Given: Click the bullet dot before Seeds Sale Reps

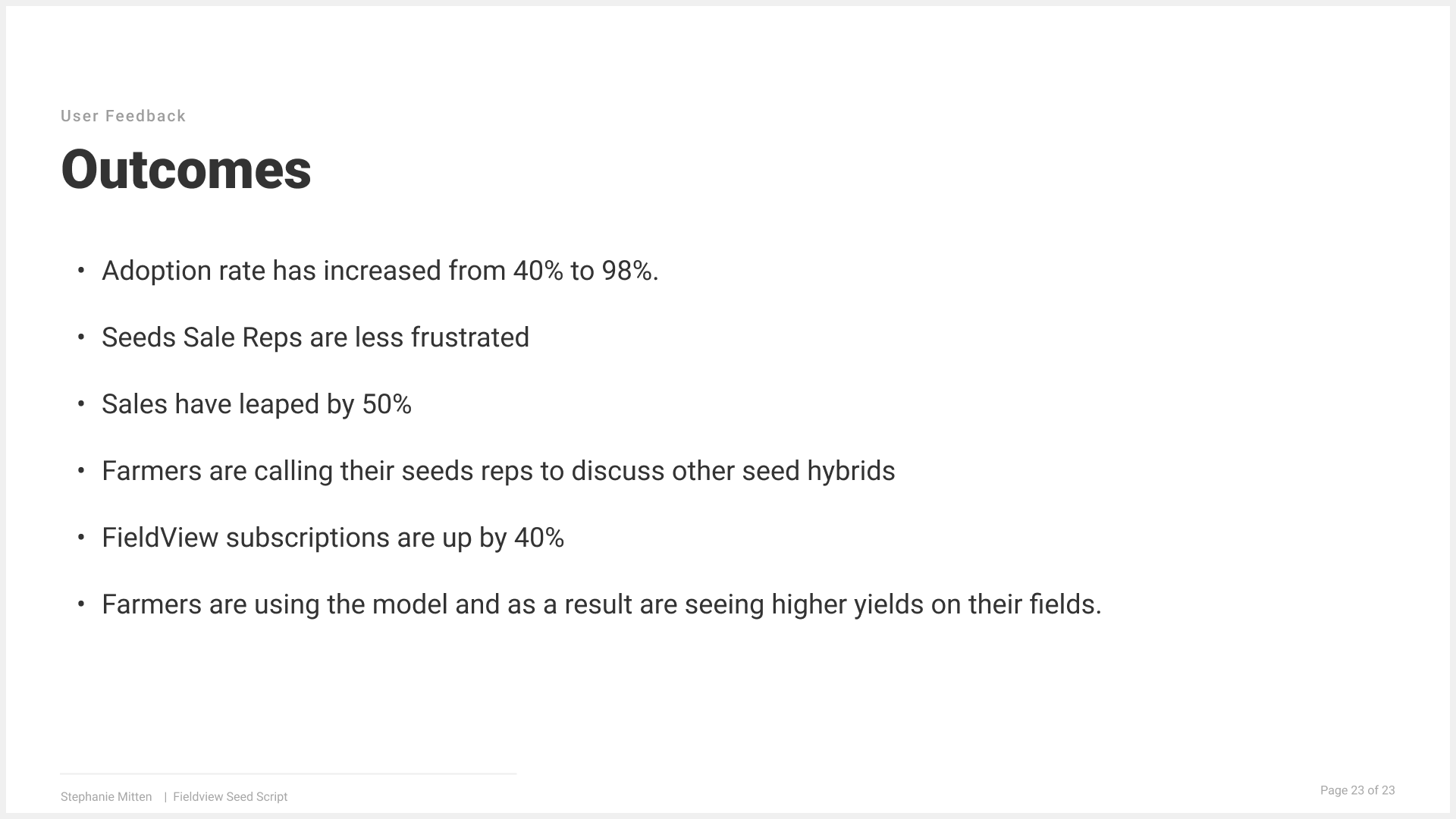Looking at the screenshot, I should coord(81,337).
